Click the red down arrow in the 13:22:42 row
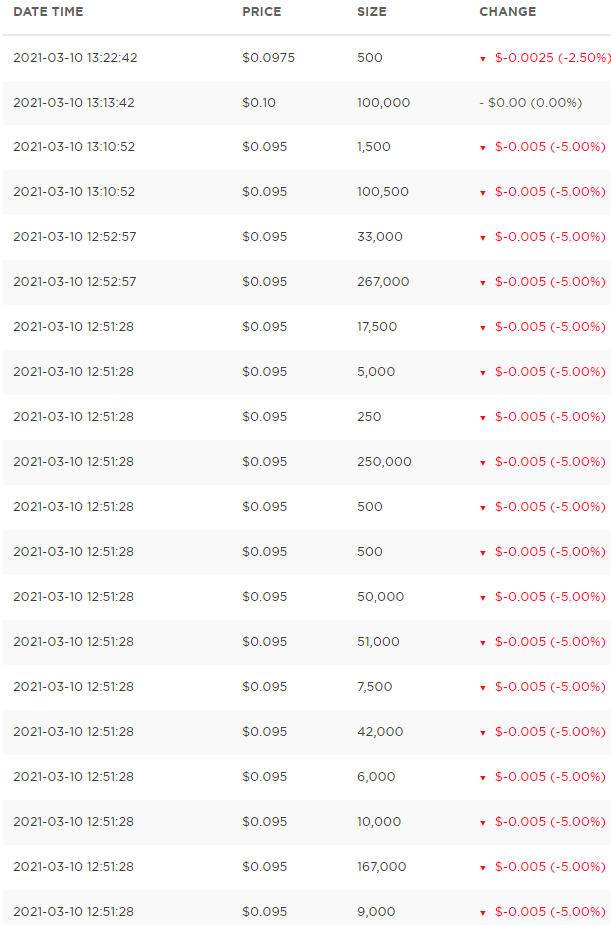 click(483, 59)
